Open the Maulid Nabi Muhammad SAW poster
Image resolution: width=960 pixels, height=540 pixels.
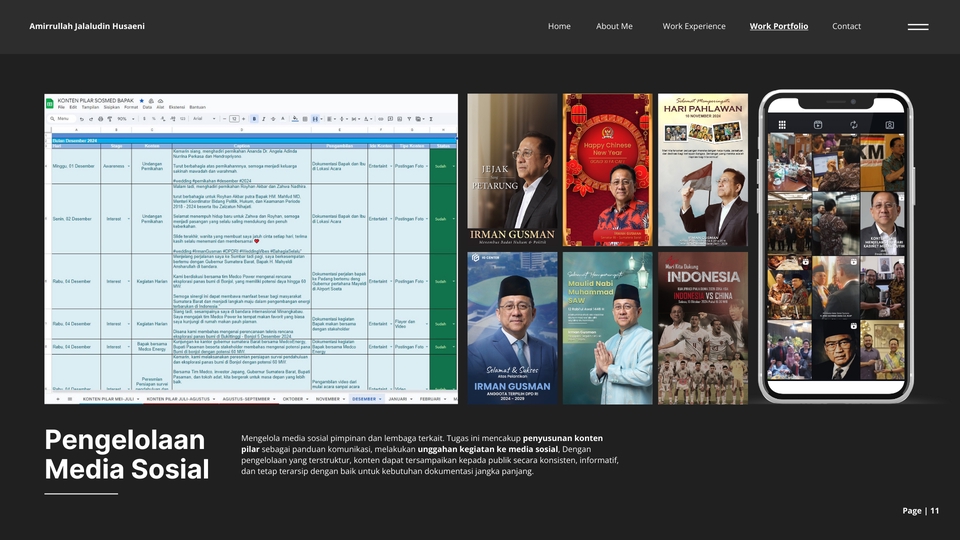(x=607, y=328)
